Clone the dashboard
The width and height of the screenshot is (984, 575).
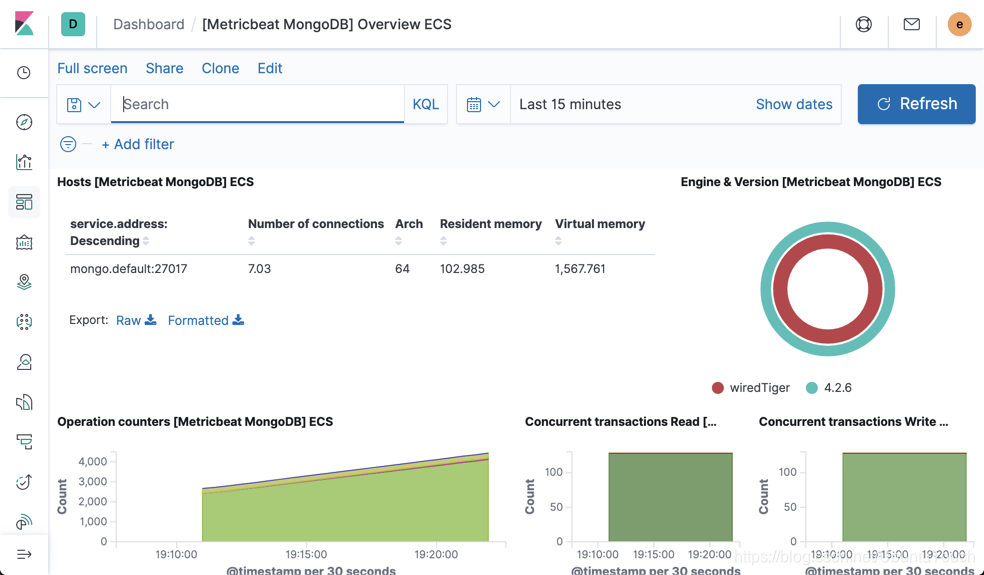(x=220, y=68)
